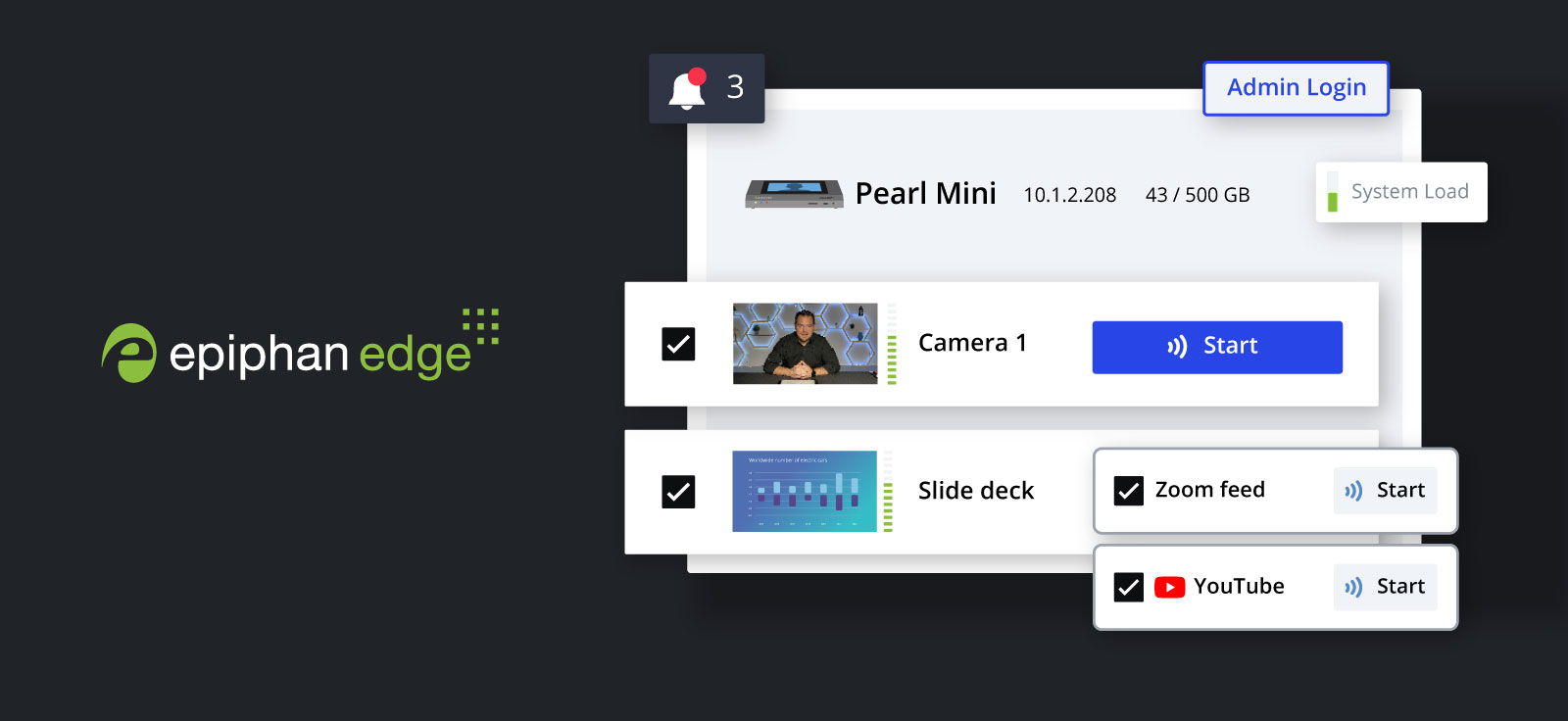Uncheck the Camera 1 checkbox
The image size is (1568, 721).
[x=678, y=344]
